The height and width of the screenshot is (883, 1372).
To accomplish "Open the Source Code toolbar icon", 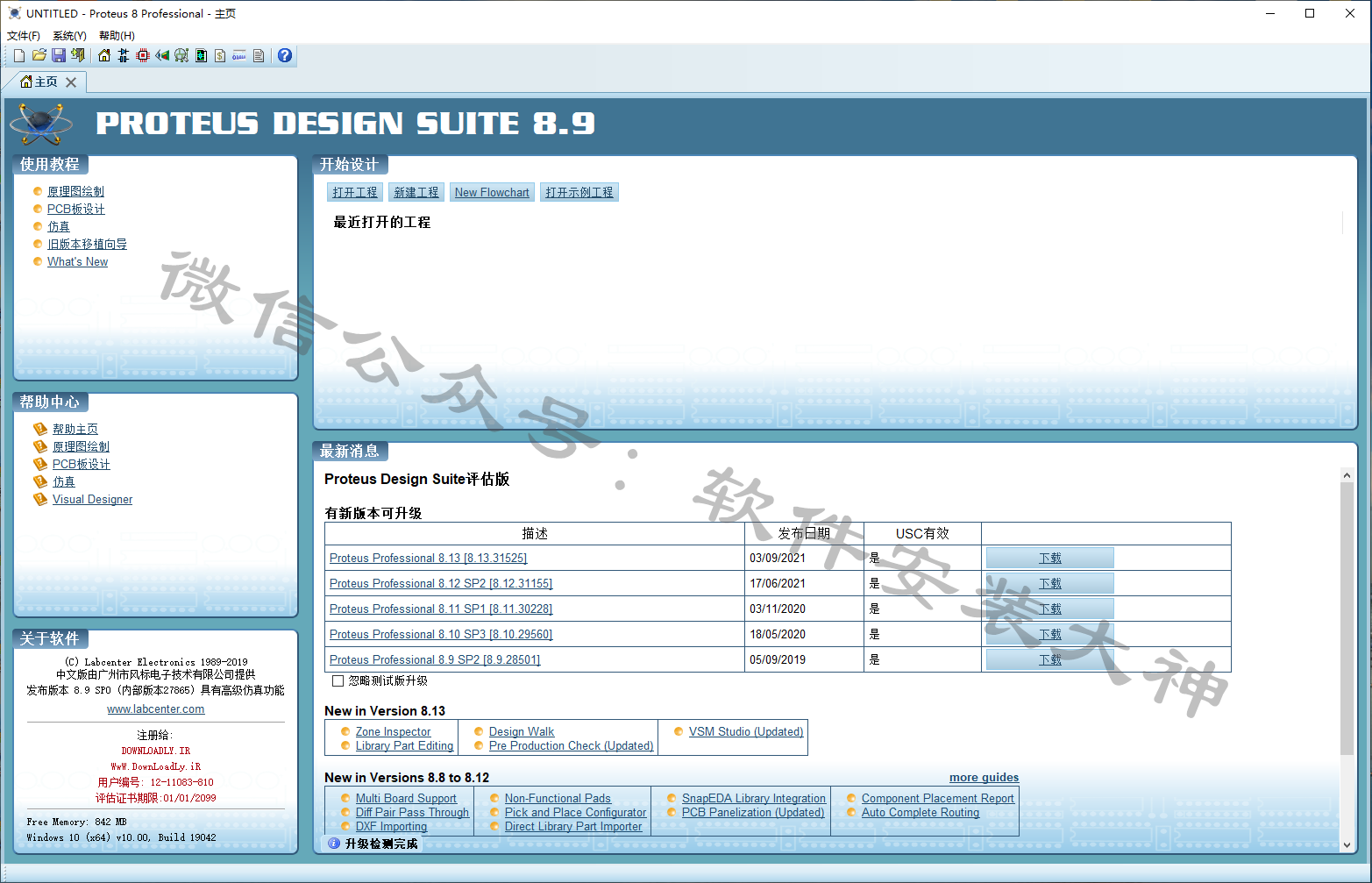I will pyautogui.click(x=239, y=55).
